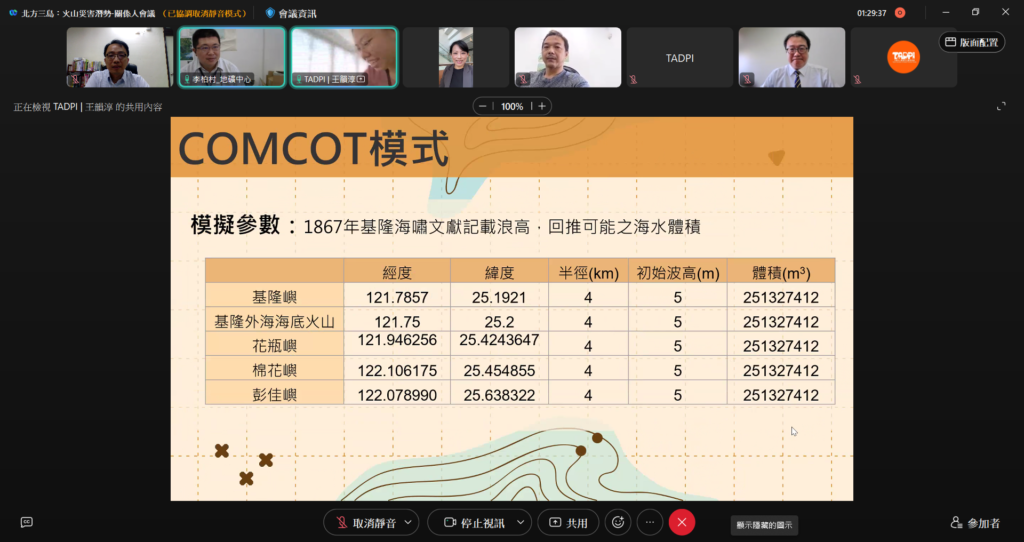Leave the meeting with the red X
1024x542 pixels.
pyautogui.click(x=682, y=522)
